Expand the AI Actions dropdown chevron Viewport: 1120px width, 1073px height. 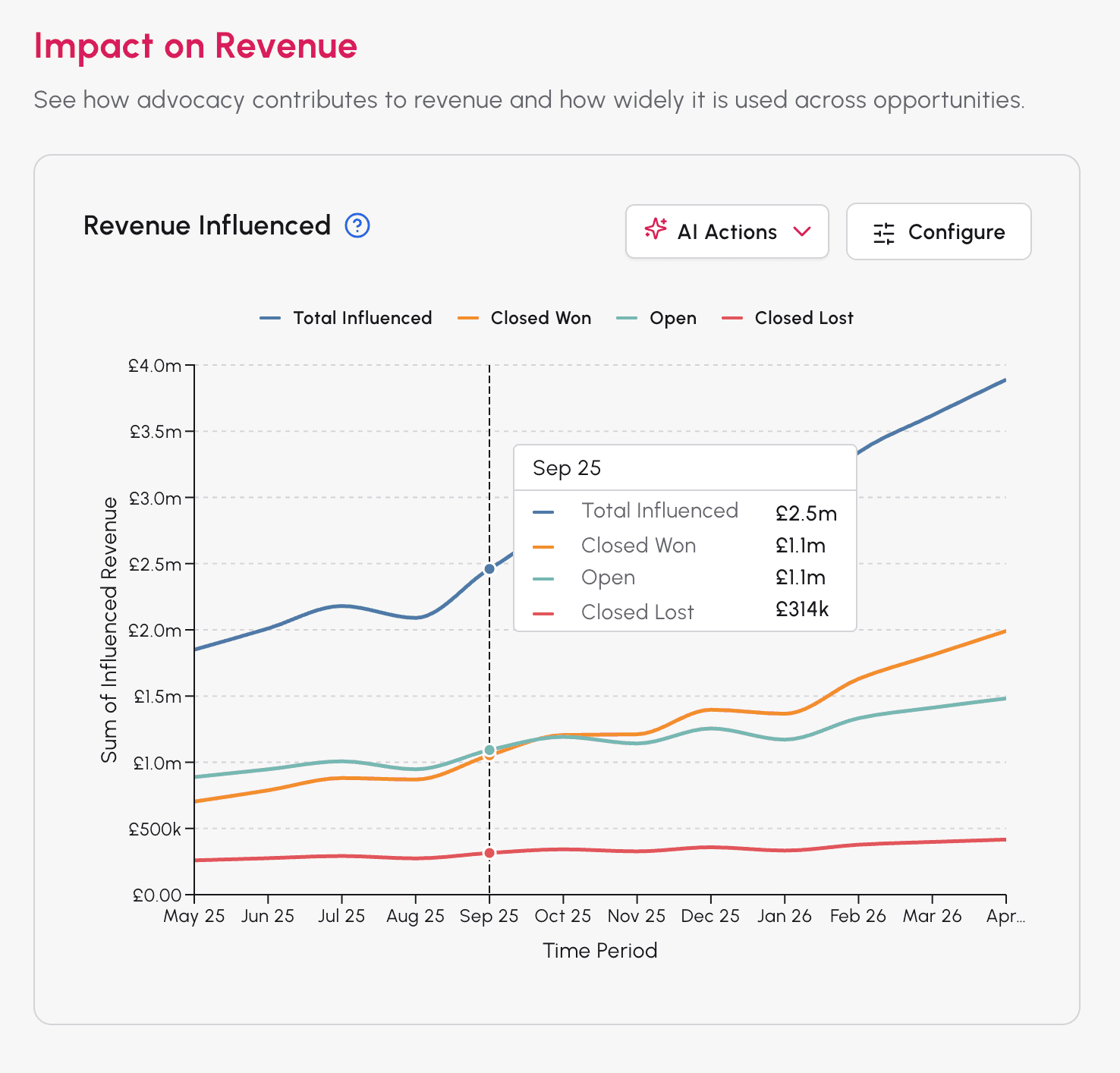pos(802,231)
